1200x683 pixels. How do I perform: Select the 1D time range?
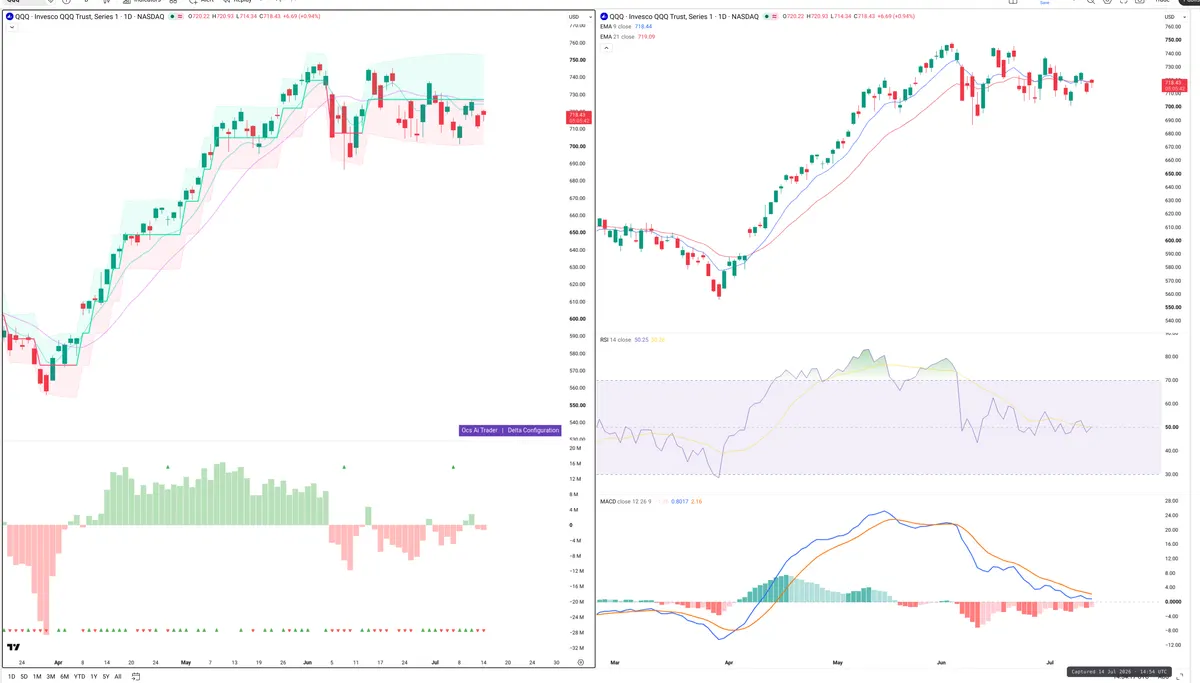pyautogui.click(x=12, y=676)
